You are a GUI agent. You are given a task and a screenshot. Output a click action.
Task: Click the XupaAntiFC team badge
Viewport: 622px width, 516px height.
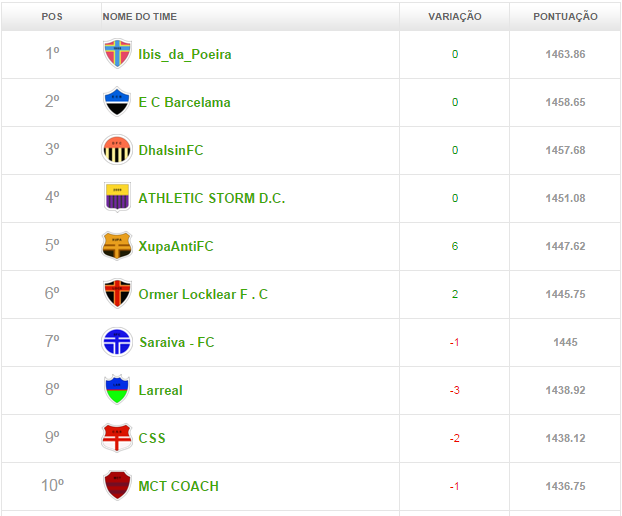(117, 246)
